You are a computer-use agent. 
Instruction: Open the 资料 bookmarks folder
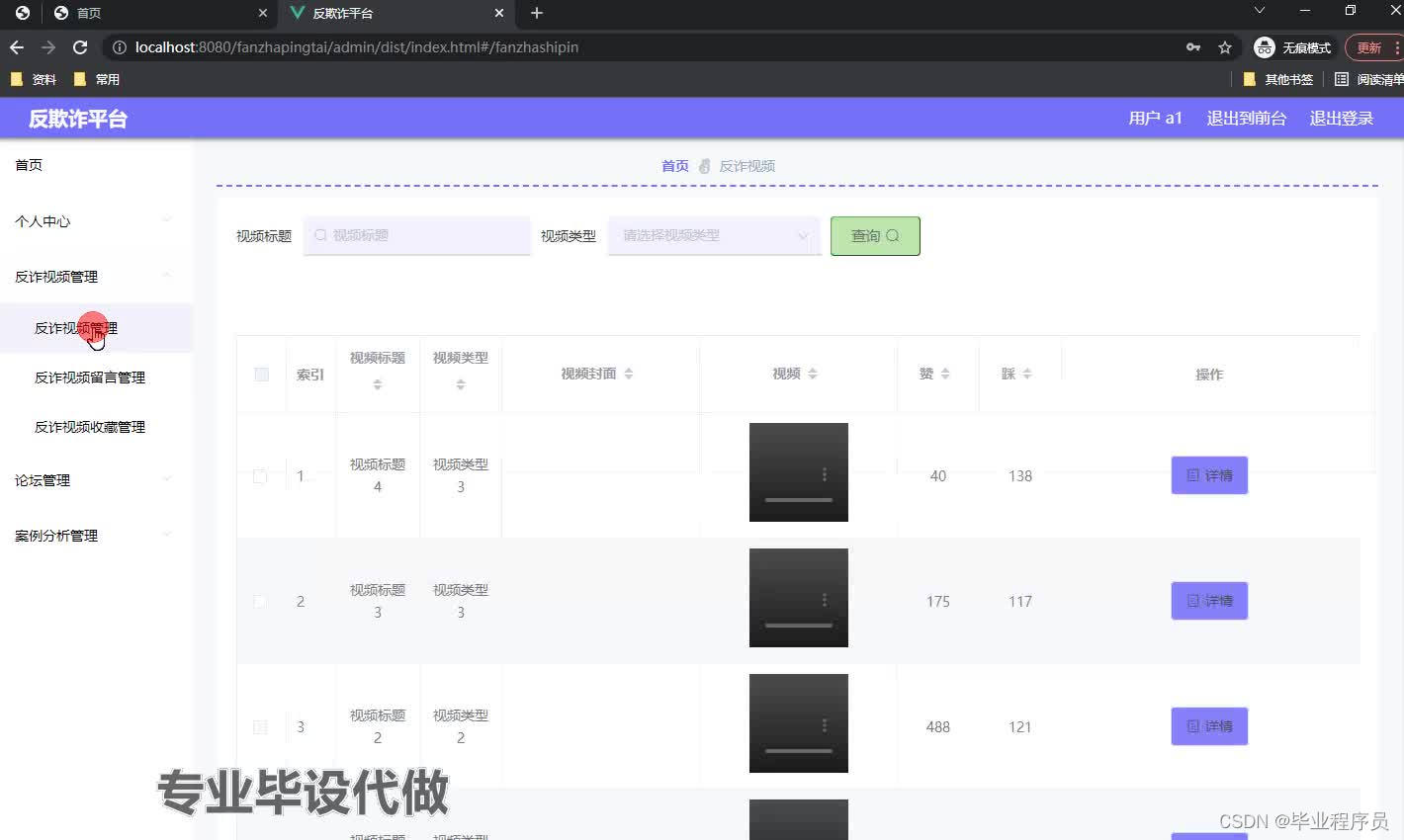33,79
